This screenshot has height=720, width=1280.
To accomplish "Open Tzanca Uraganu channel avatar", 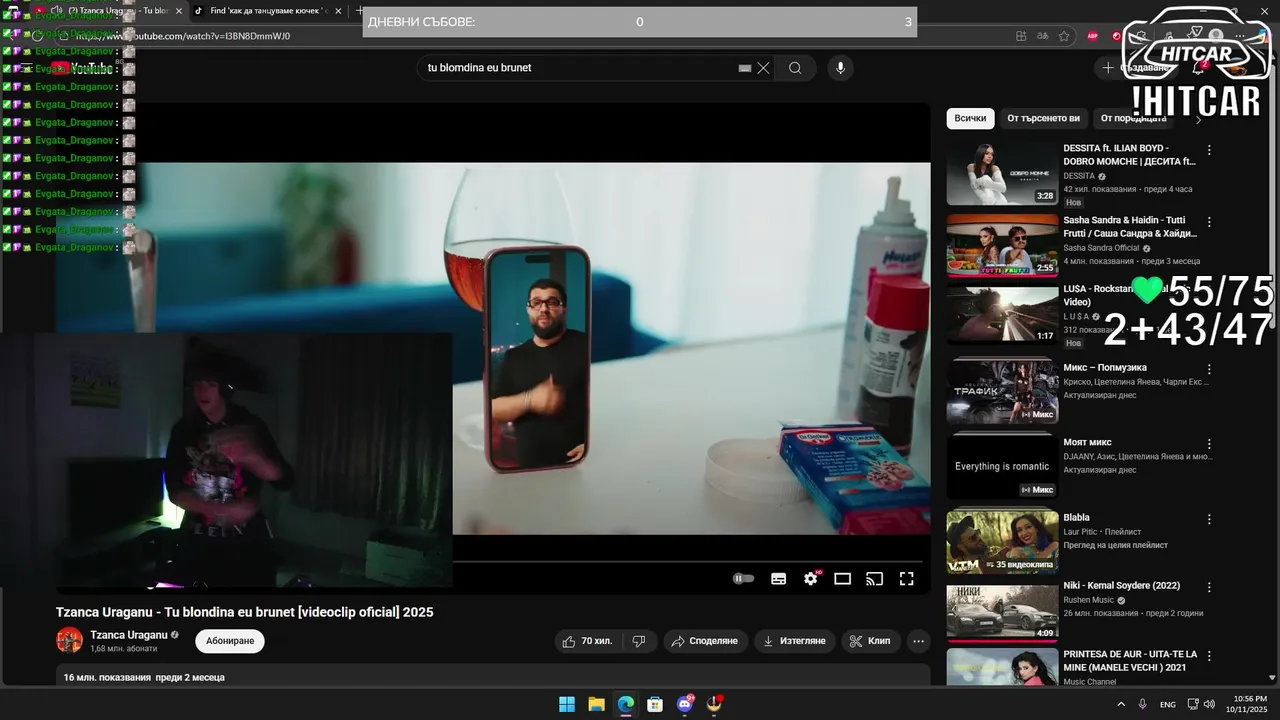I will pyautogui.click(x=69, y=640).
